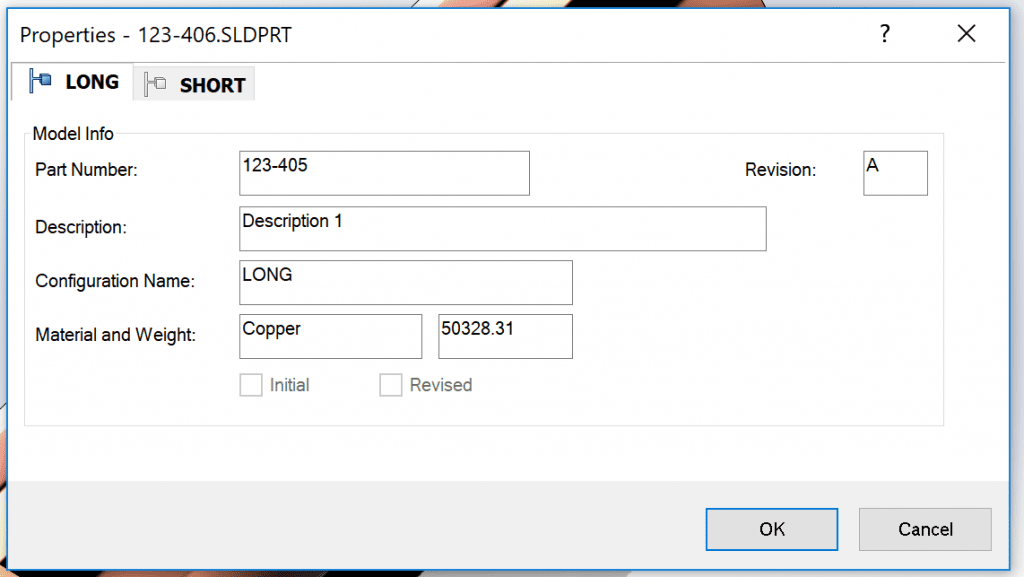Click the LONG configuration flag icon

coord(40,82)
